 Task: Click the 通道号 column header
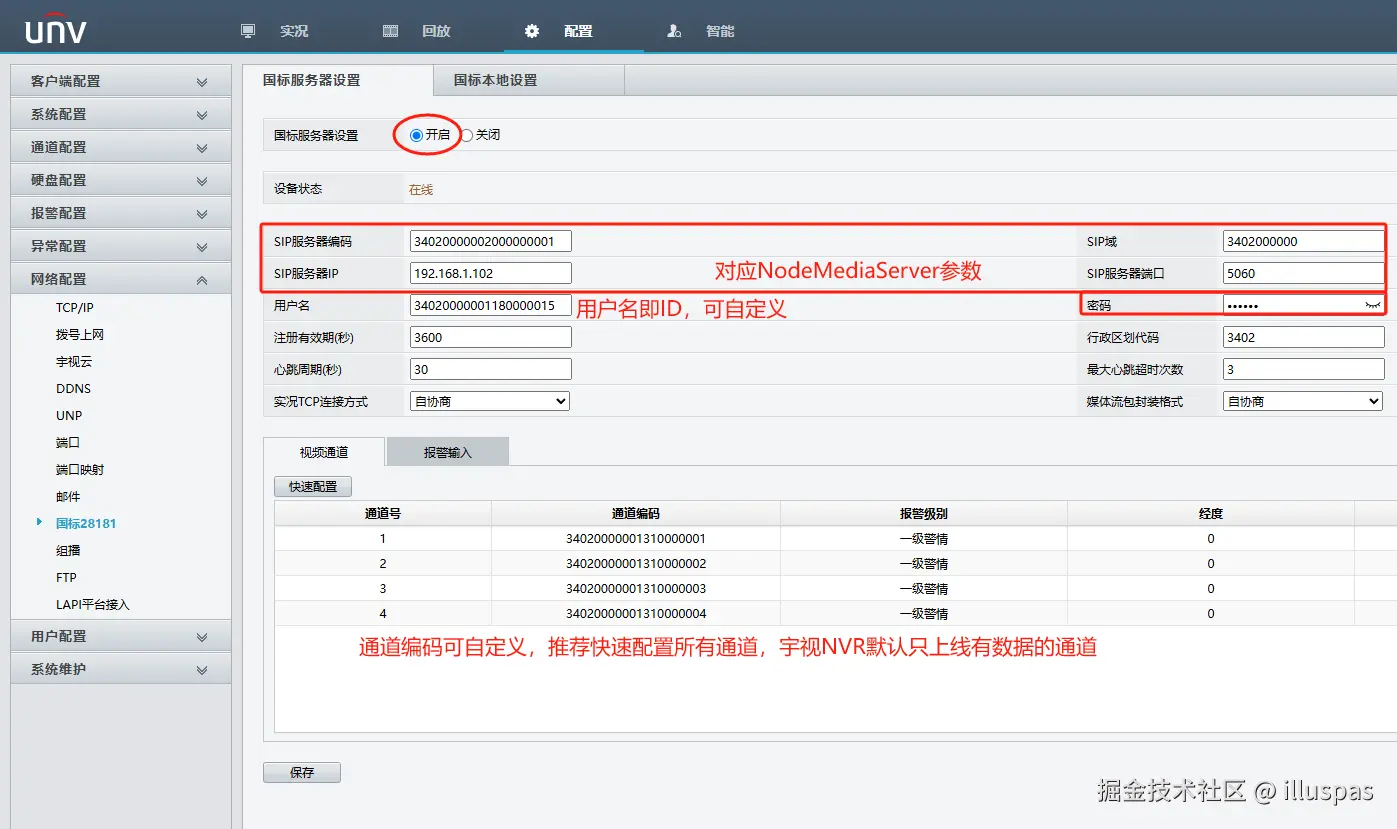(x=383, y=513)
